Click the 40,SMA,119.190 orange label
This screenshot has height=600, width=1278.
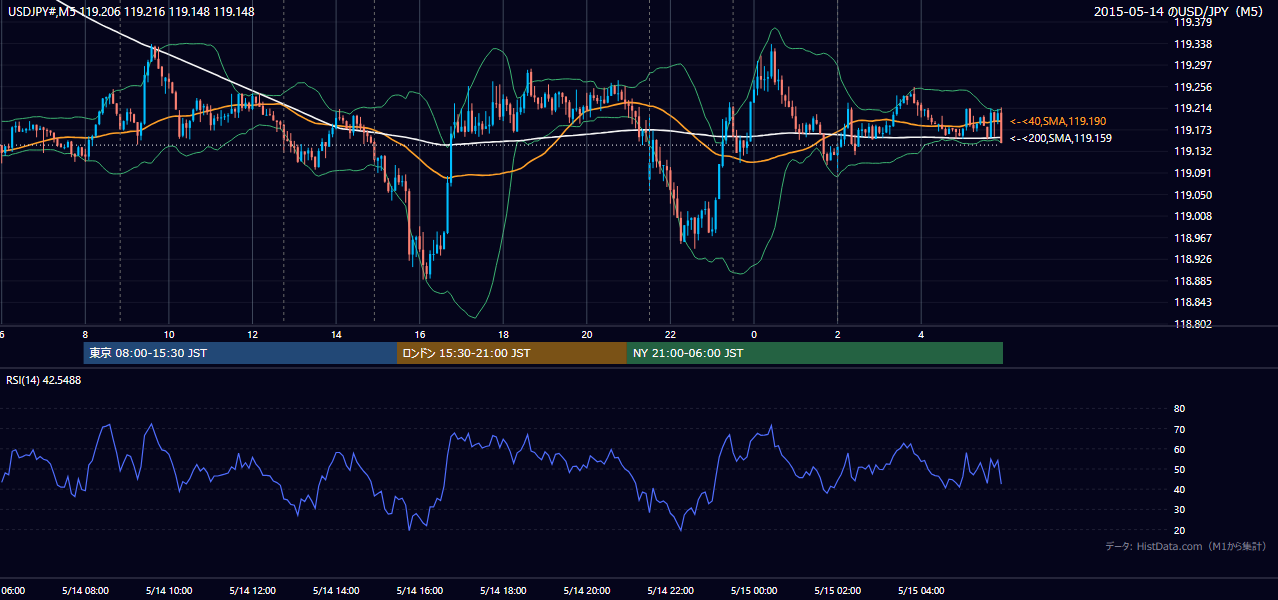click(x=1058, y=121)
